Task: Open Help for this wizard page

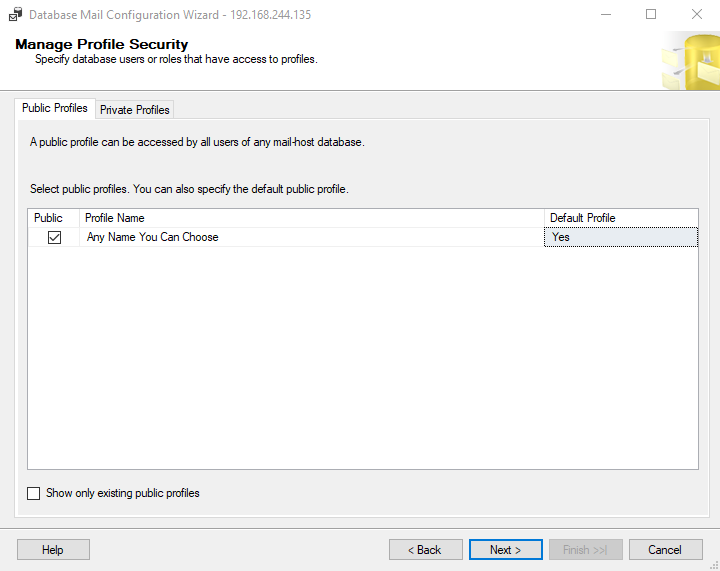Action: pyautogui.click(x=53, y=549)
